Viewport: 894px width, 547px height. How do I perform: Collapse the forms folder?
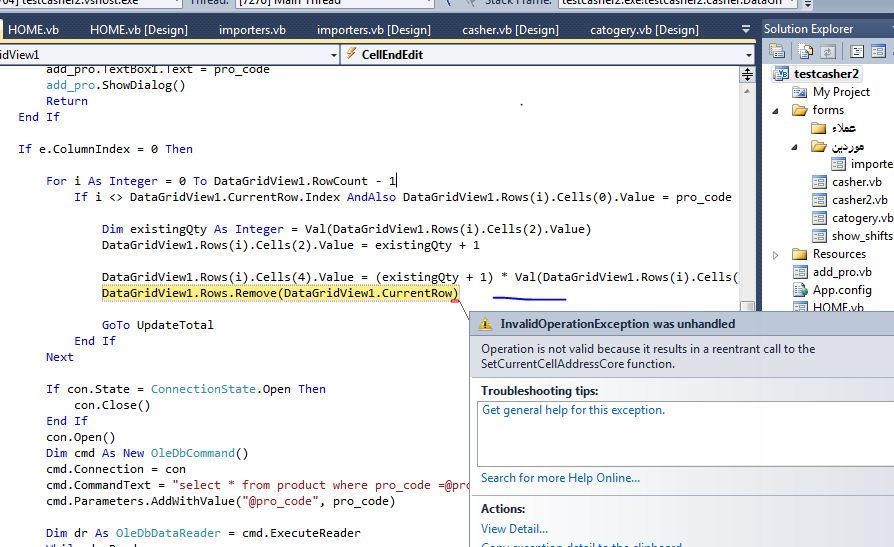point(776,111)
